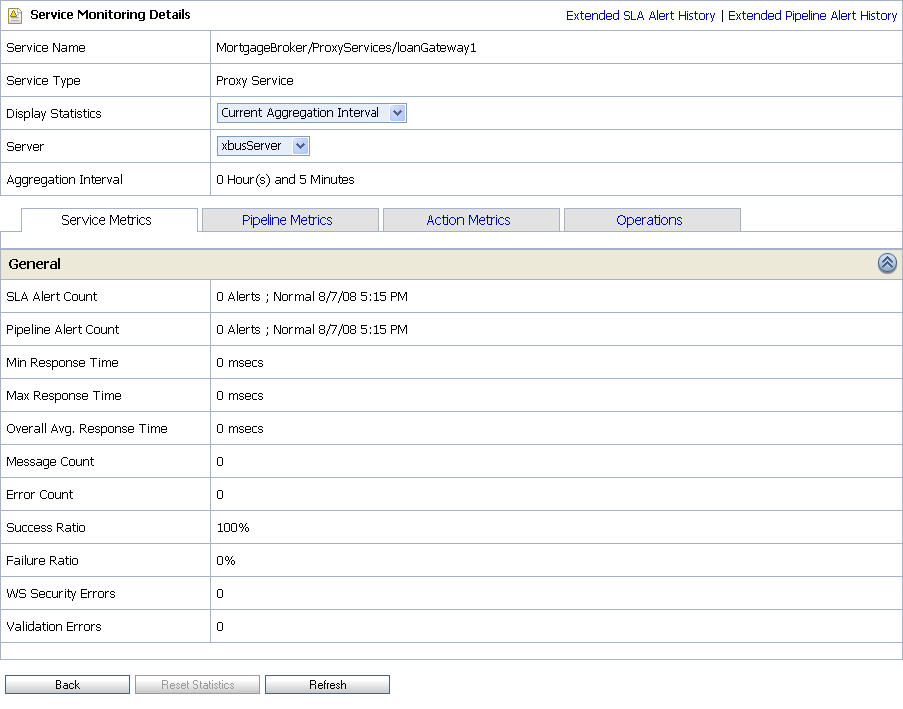
Task: Click the Pipeline Alert Count status value
Action: point(312,330)
